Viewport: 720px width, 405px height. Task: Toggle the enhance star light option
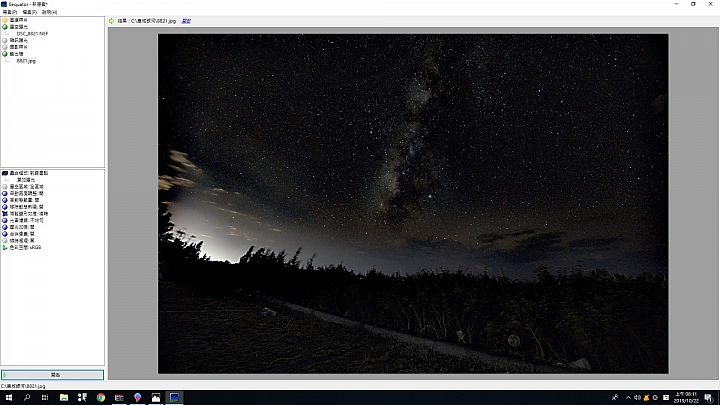pos(18,227)
